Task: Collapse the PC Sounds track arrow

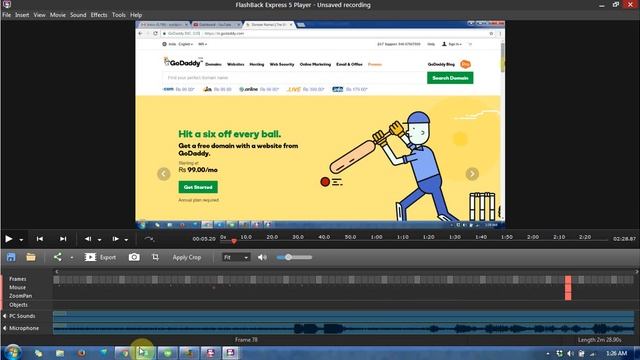Action: tap(4, 316)
